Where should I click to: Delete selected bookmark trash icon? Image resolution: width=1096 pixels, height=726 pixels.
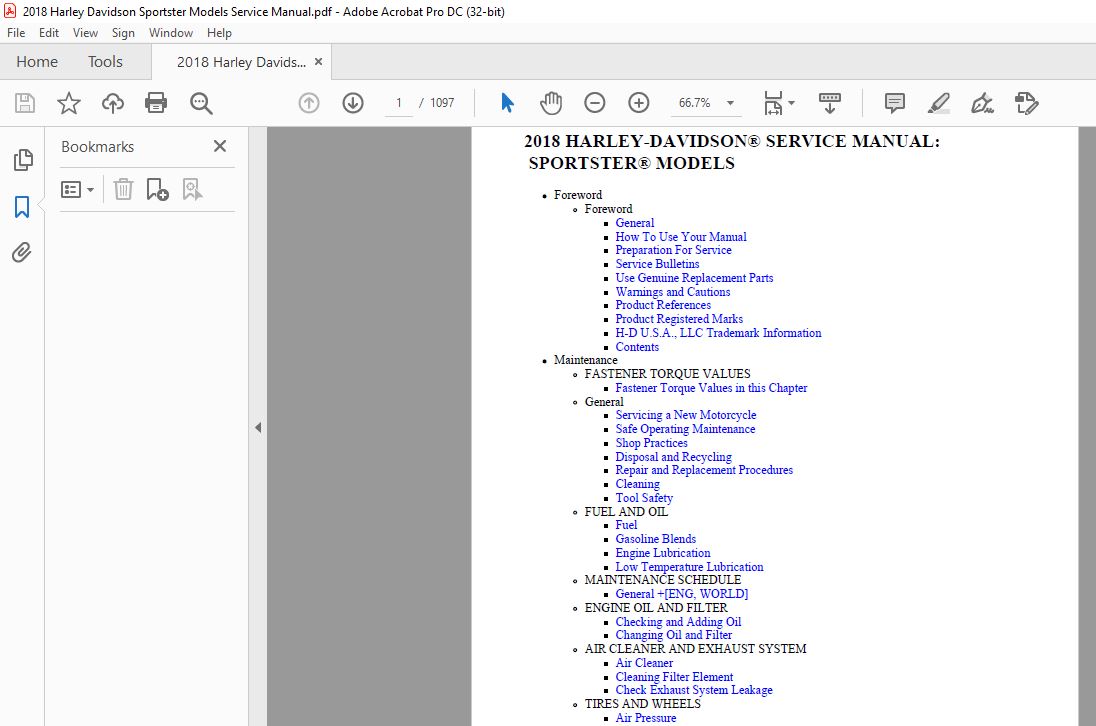click(123, 189)
